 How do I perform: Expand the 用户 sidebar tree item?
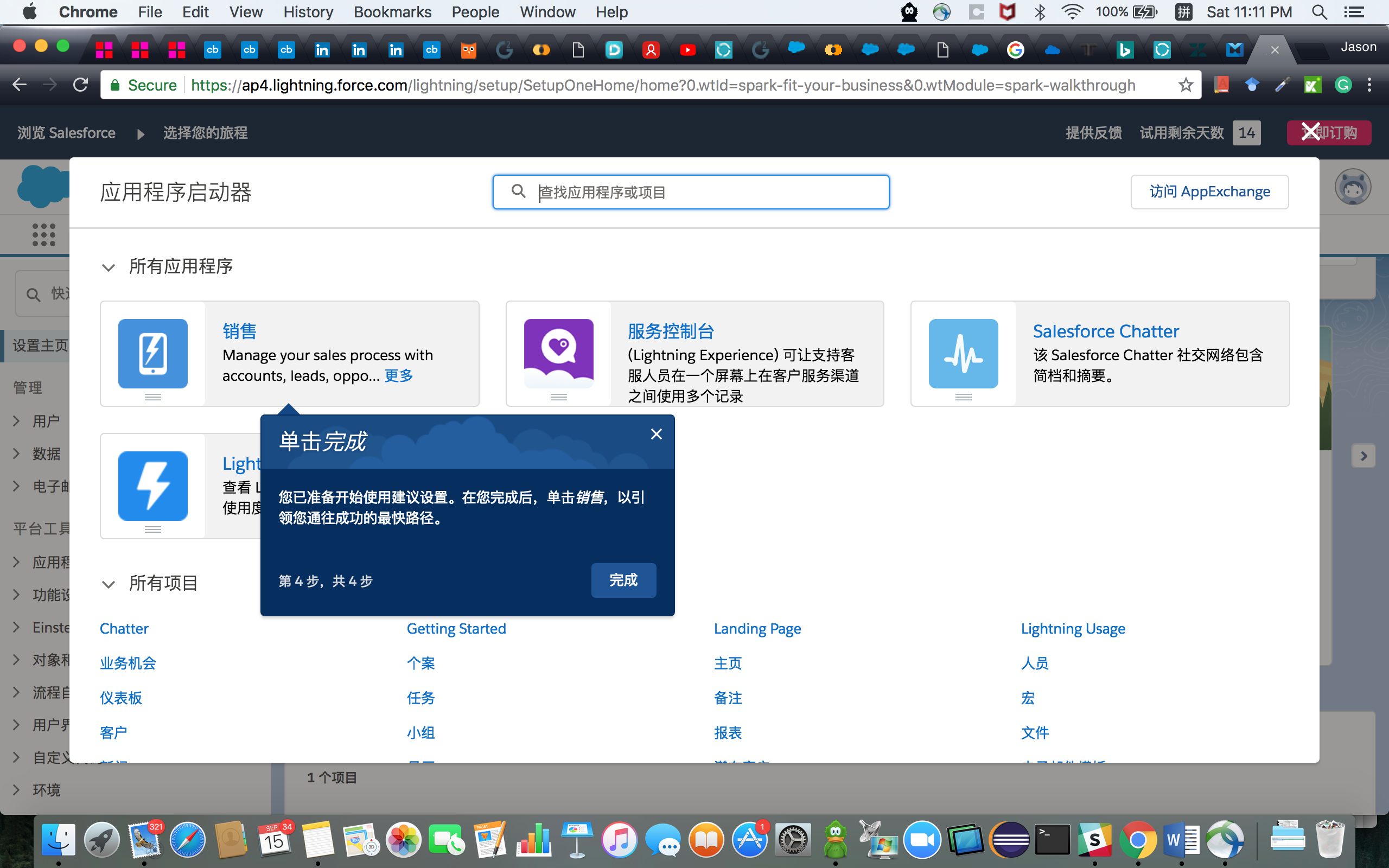[x=16, y=421]
